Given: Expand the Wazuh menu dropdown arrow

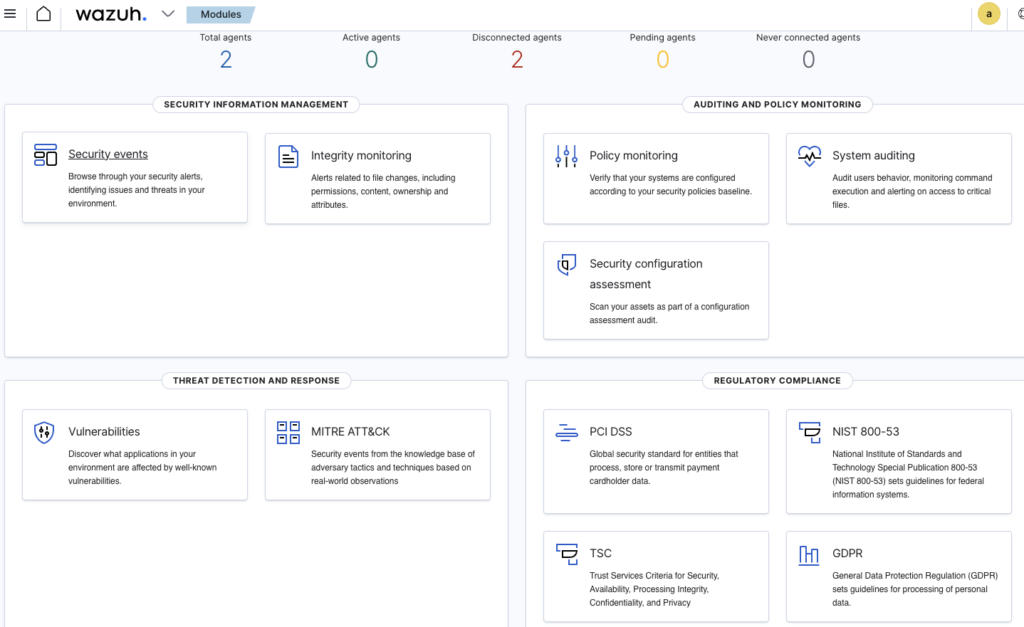Looking at the screenshot, I should [x=168, y=14].
